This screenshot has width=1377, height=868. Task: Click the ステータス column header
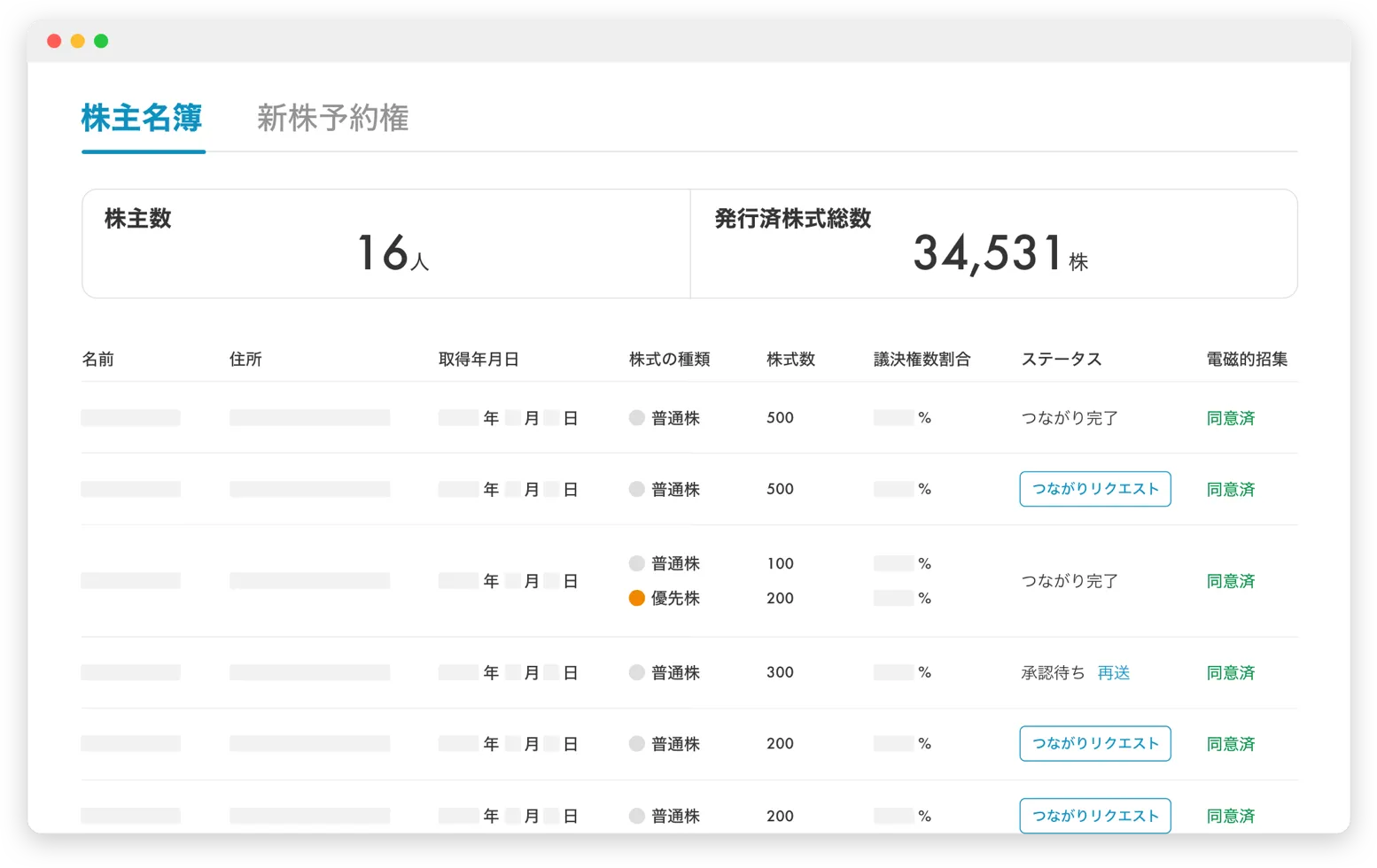point(1062,359)
